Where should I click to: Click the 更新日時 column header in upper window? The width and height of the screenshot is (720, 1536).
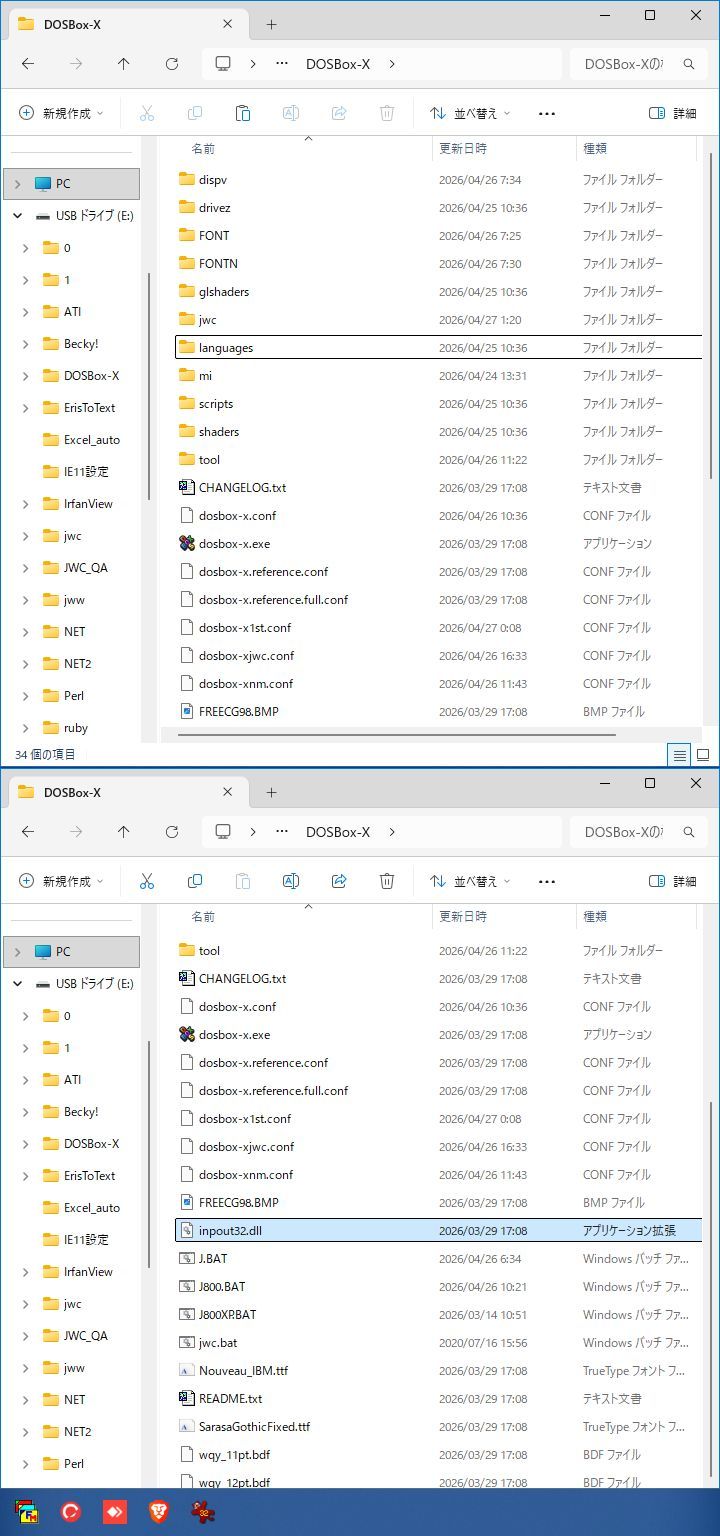point(463,148)
